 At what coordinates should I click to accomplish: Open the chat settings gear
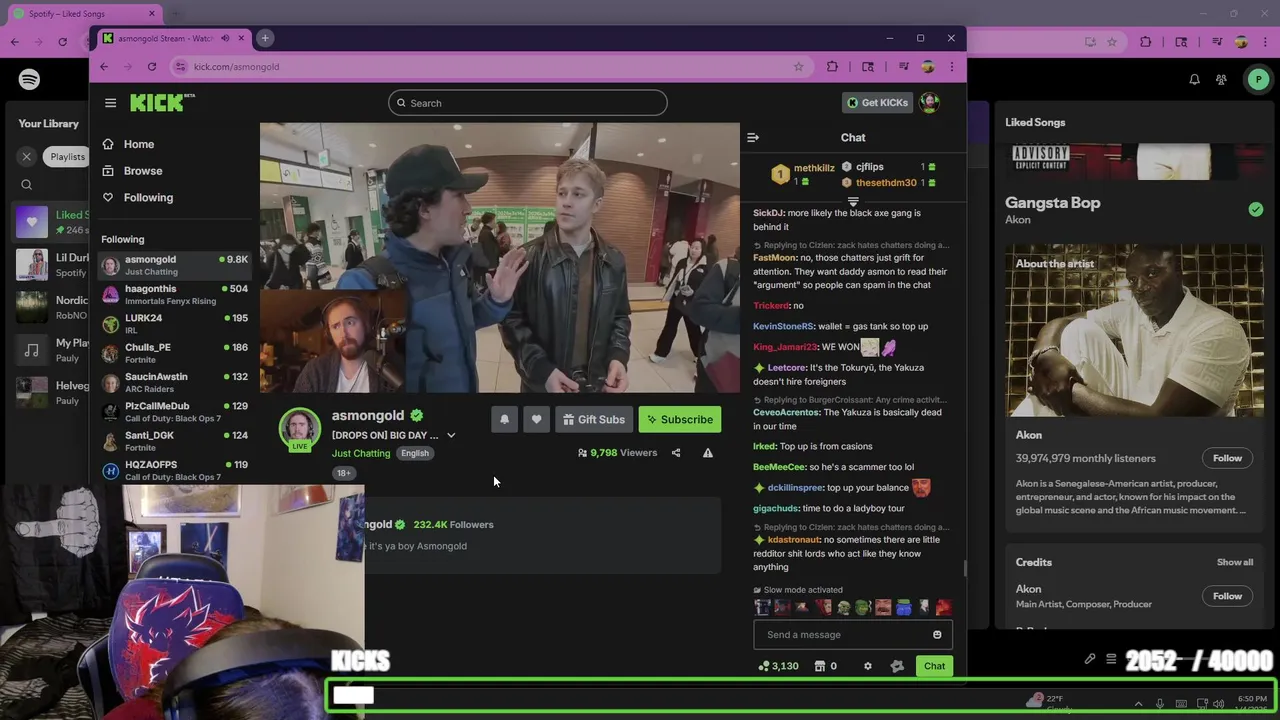pyautogui.click(x=867, y=666)
